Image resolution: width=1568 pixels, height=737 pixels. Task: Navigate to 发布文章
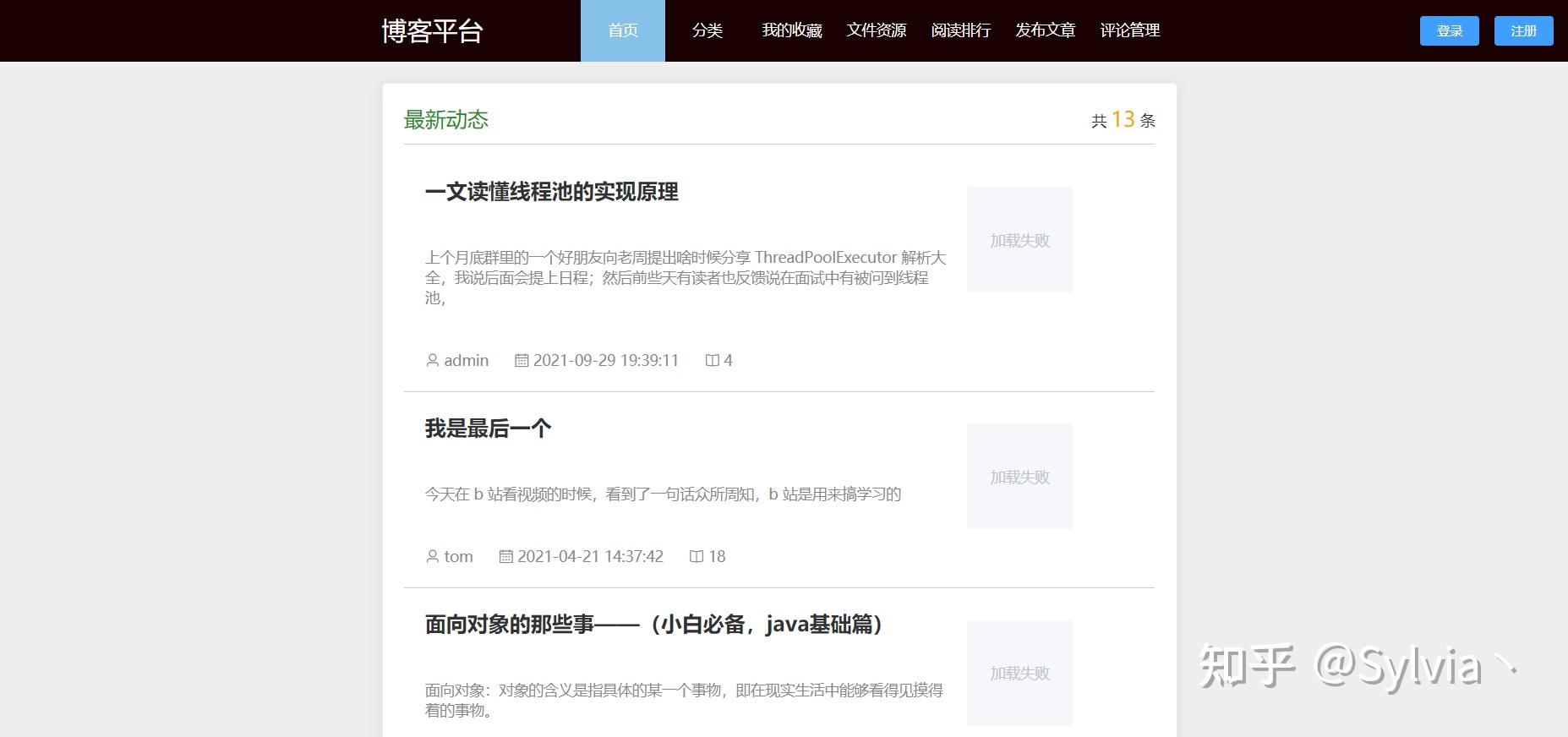coord(1046,30)
